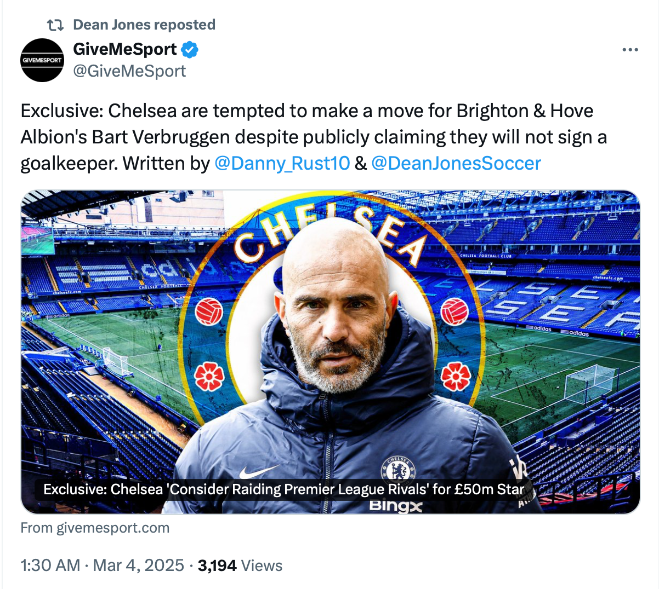Screen dimensions: 659x589
Task: Open the @Danny_Rust10 mention
Action: click(282, 163)
